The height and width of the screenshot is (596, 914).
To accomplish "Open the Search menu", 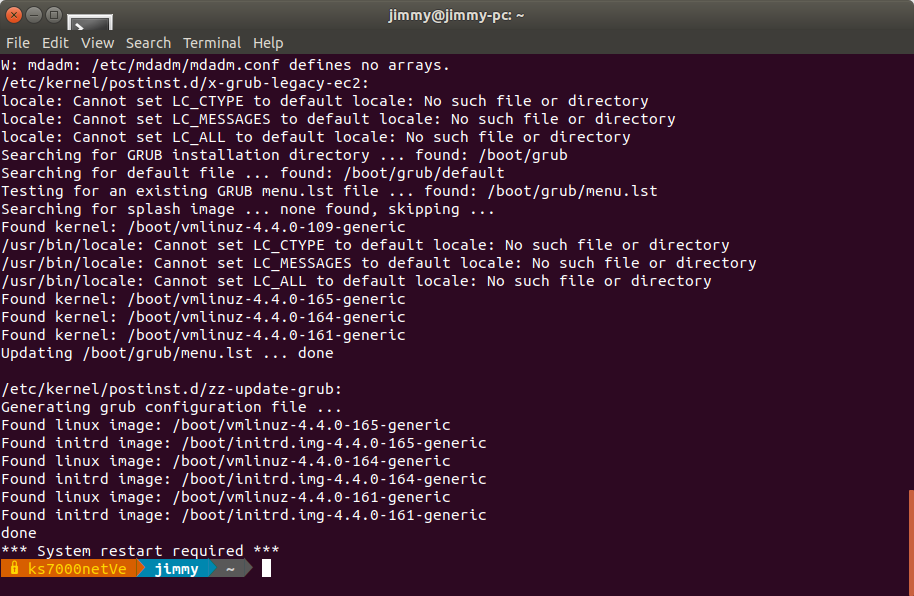I will [148, 43].
